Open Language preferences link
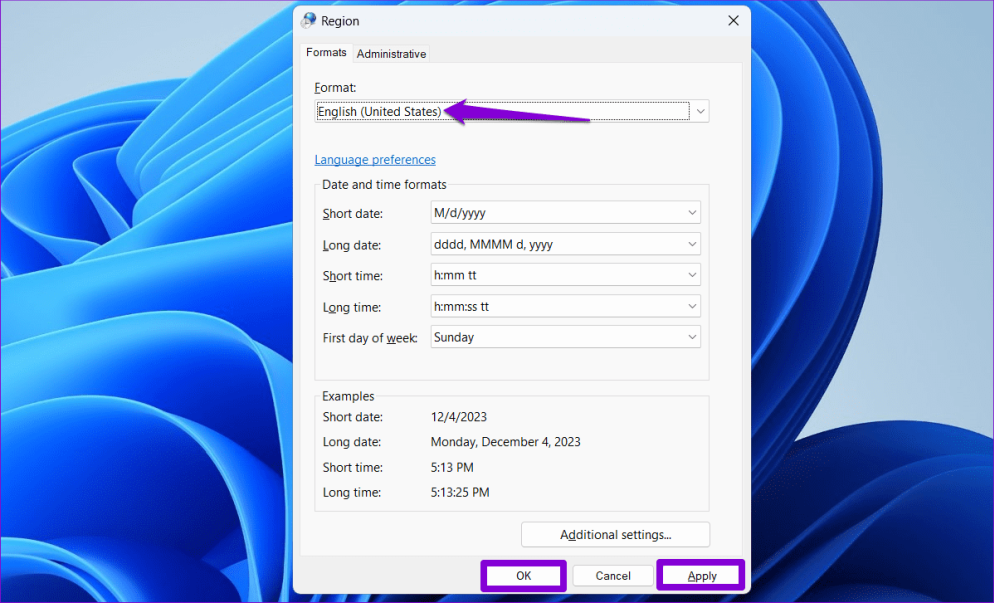Image resolution: width=994 pixels, height=603 pixels. click(375, 159)
